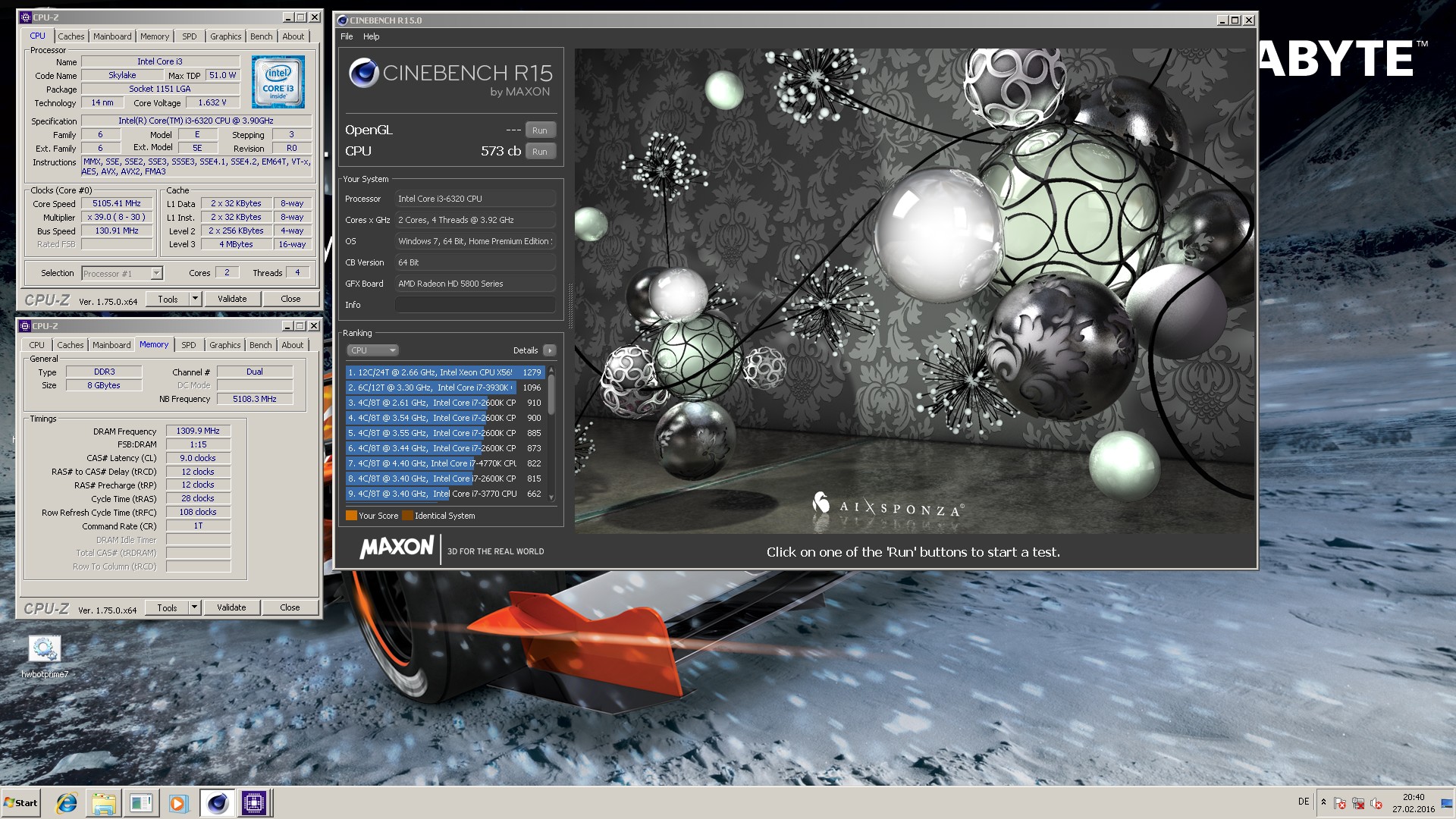The image size is (1456, 819).
Task: Select ranking row 7 Core i7-4770K 822
Action: click(x=445, y=463)
